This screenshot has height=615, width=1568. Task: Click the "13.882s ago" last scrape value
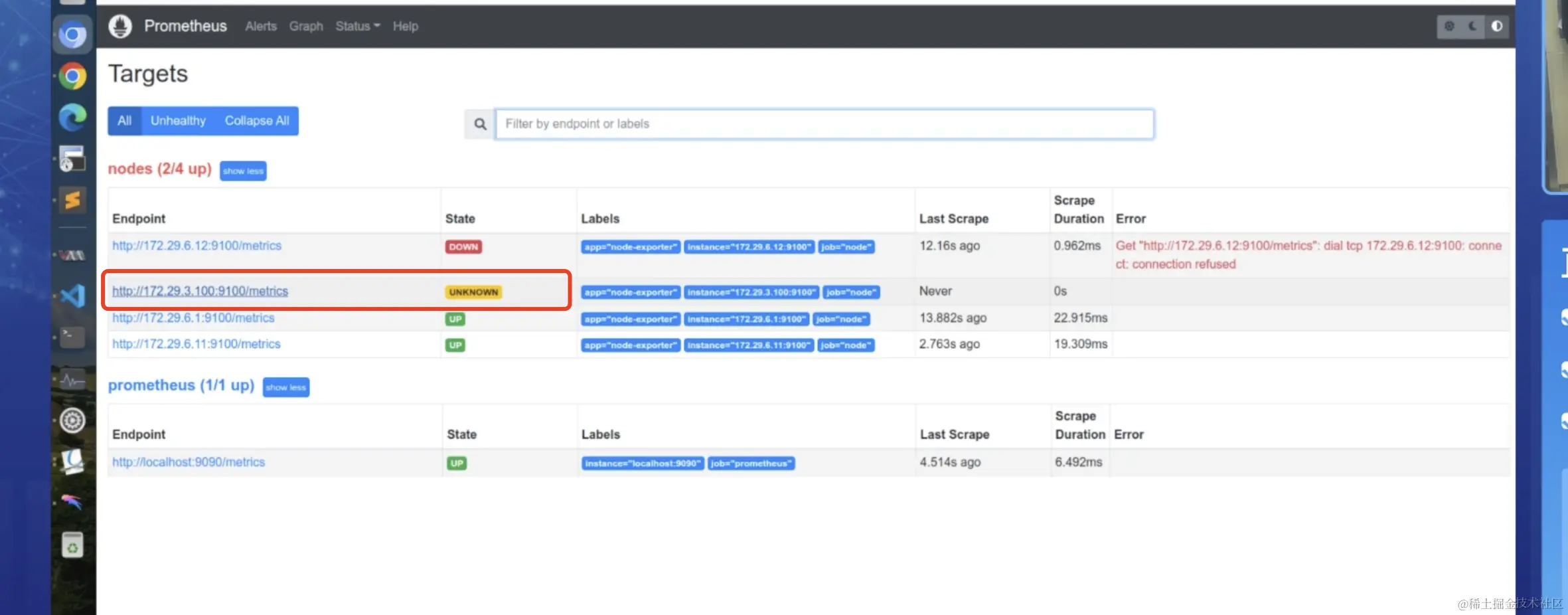pyautogui.click(x=953, y=318)
